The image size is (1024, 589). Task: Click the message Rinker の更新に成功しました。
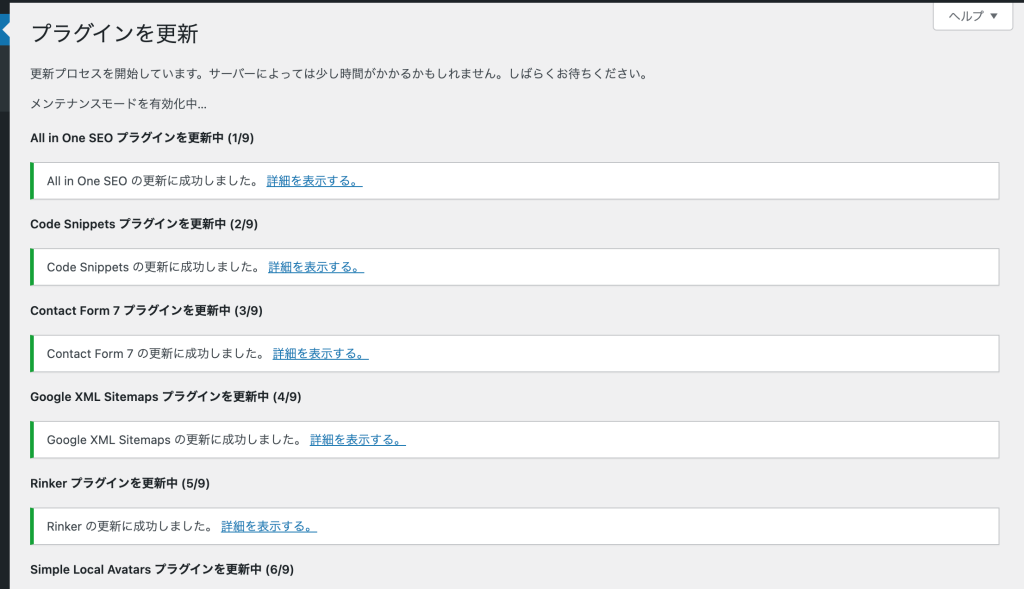click(x=131, y=526)
